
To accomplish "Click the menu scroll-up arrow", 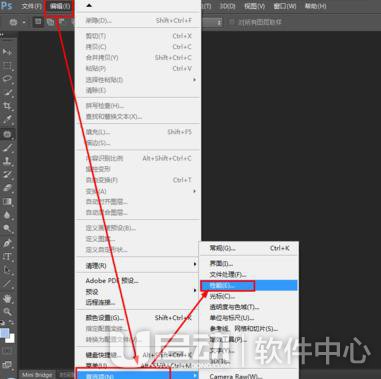I will tap(89, 6).
